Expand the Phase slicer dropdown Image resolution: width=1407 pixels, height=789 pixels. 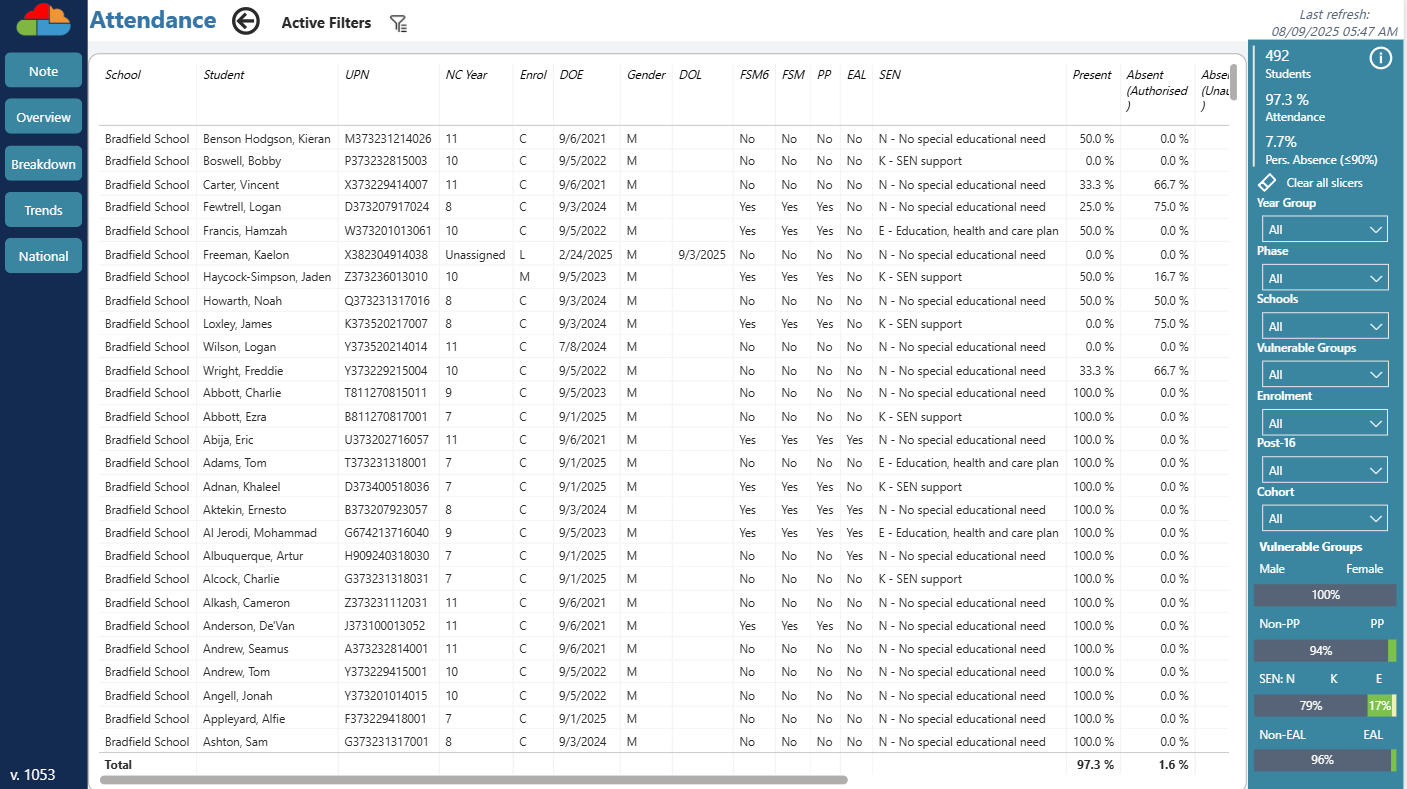coord(1322,277)
